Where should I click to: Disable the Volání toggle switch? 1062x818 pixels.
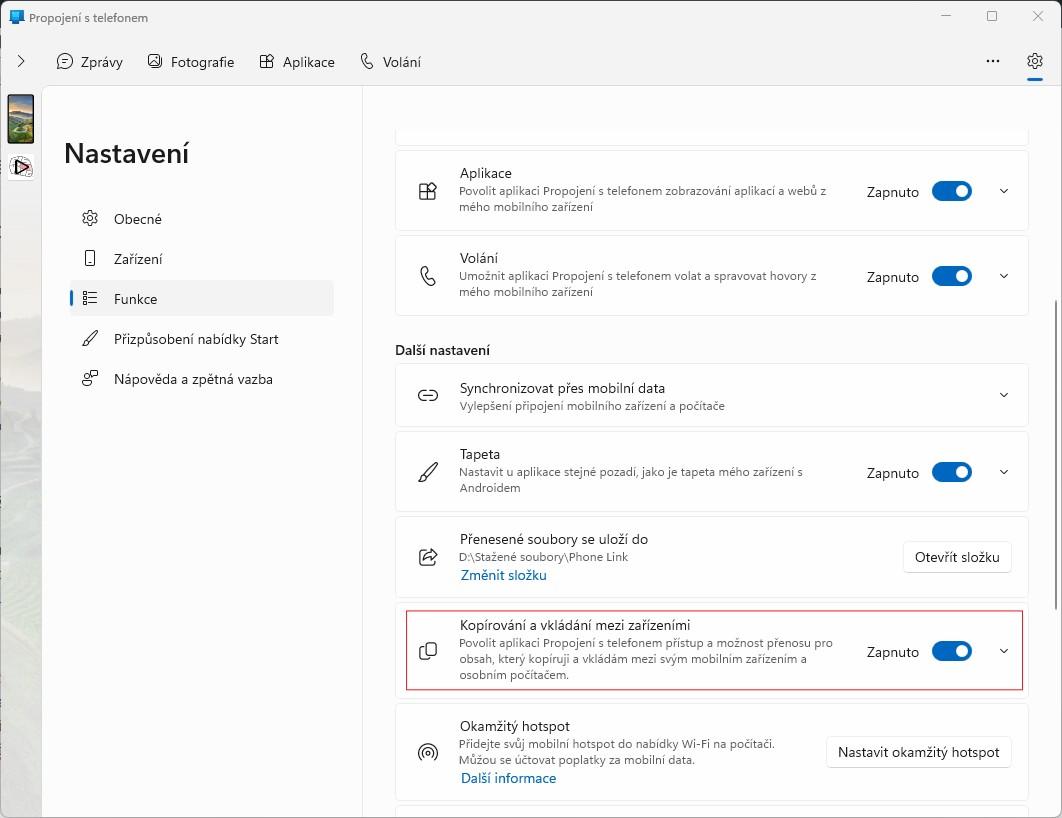[x=952, y=276]
